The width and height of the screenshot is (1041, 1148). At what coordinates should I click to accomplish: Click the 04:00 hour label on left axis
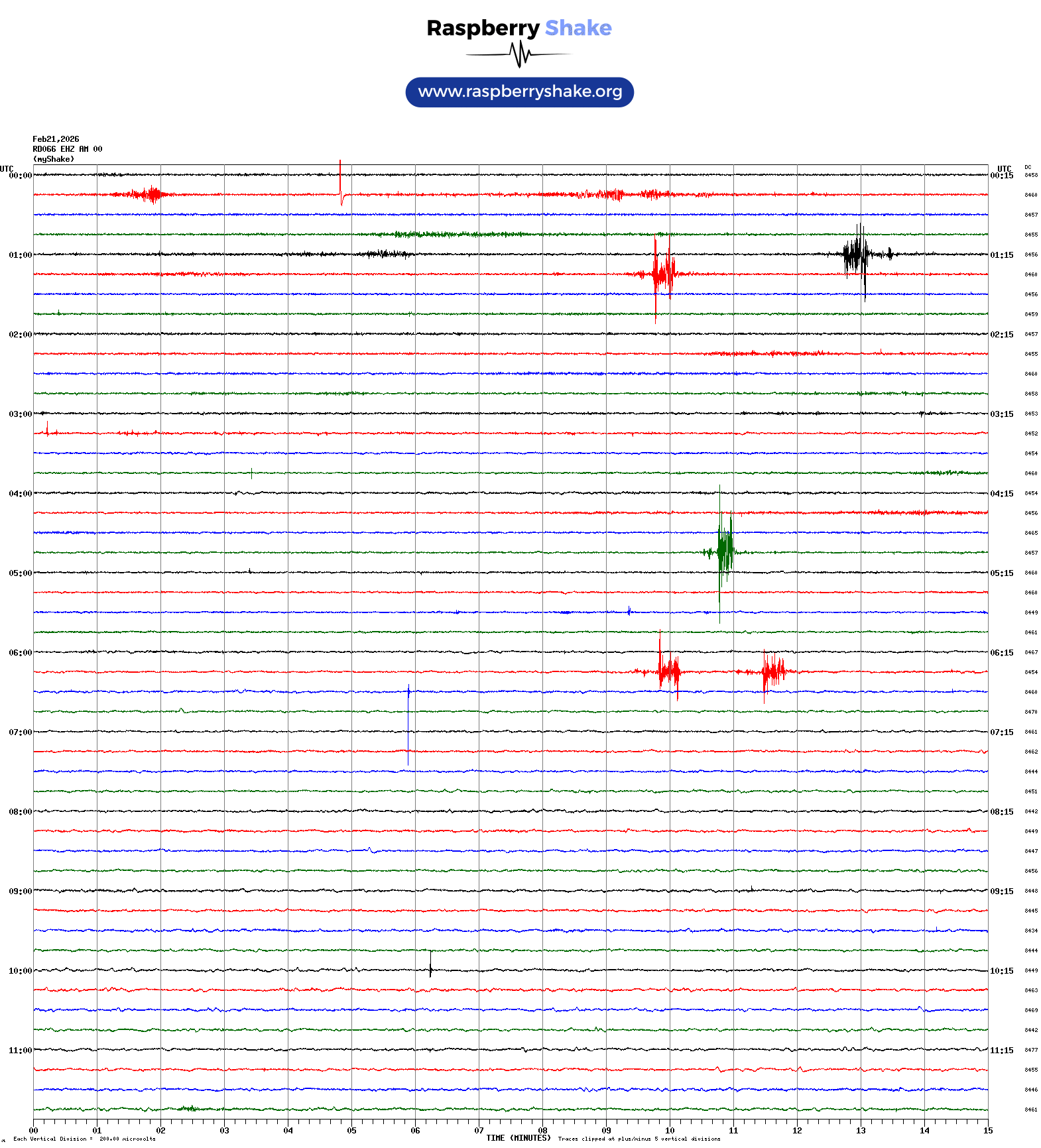tap(20, 494)
